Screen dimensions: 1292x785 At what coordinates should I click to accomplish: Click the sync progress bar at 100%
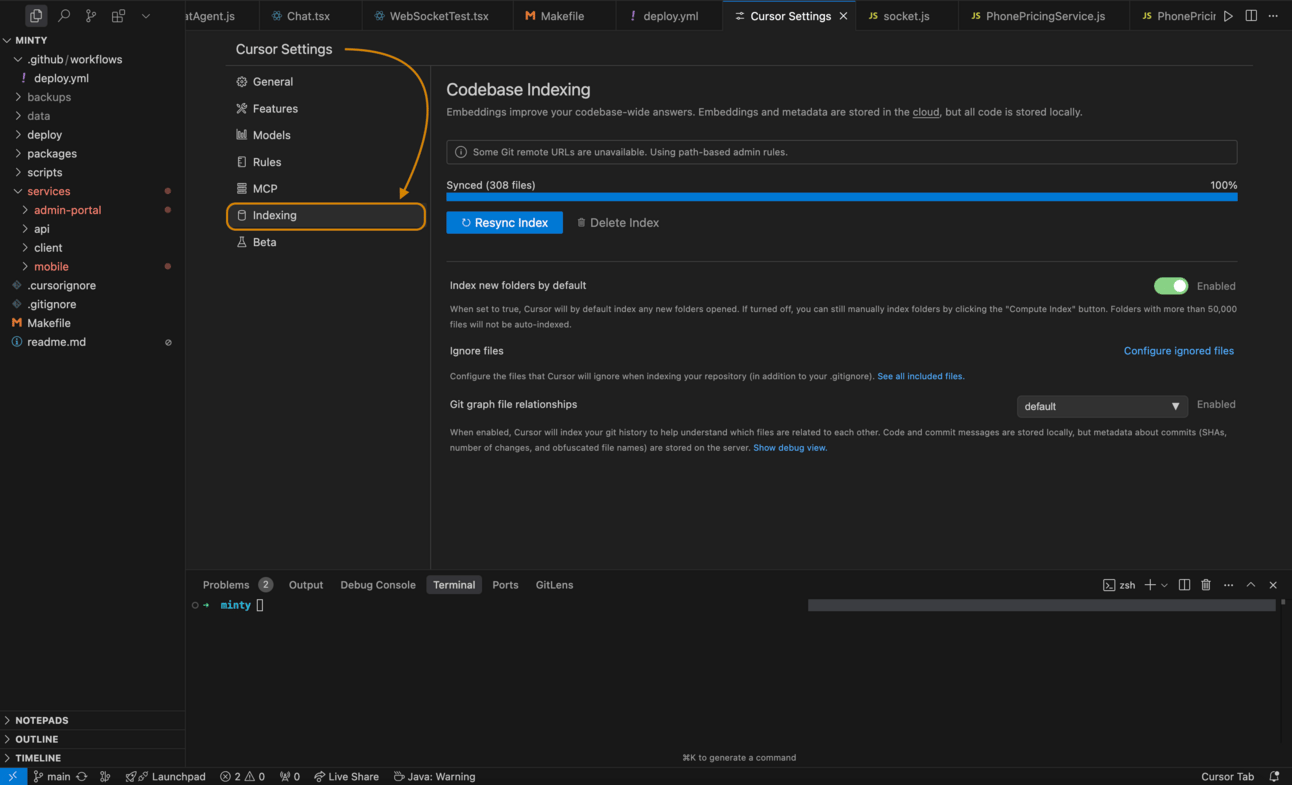[x=841, y=197]
